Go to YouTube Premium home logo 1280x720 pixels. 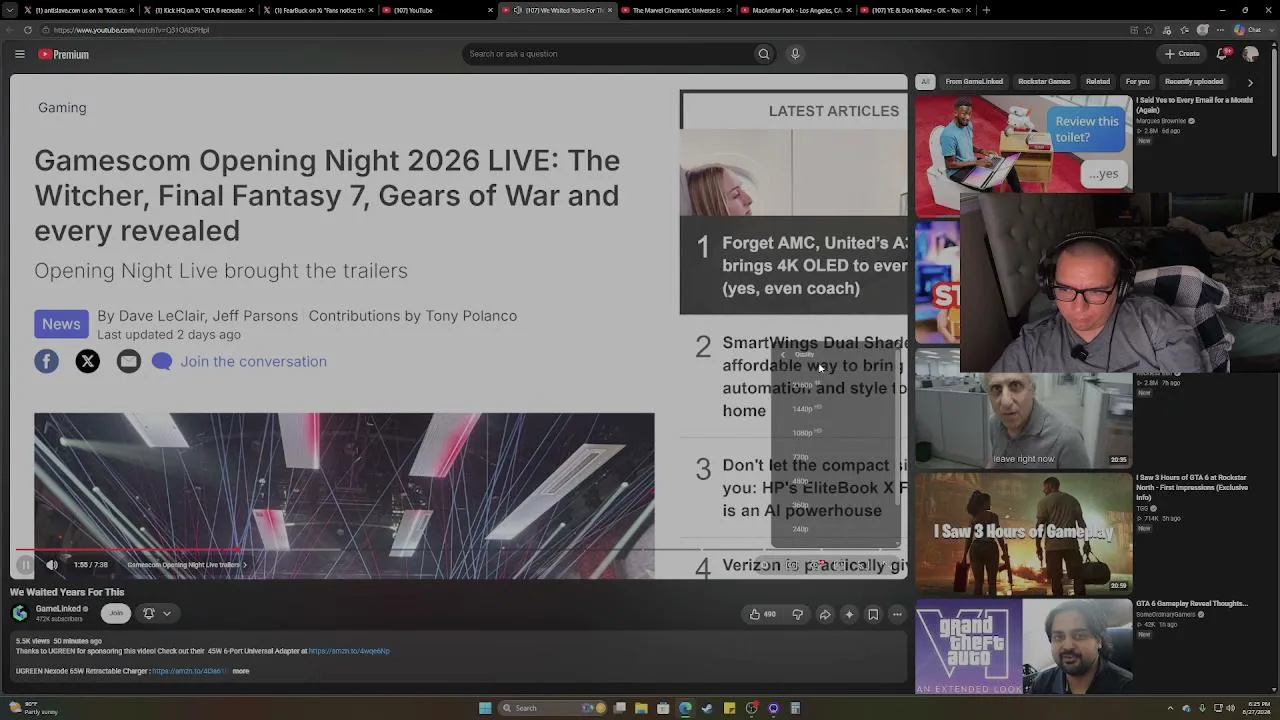[64, 54]
